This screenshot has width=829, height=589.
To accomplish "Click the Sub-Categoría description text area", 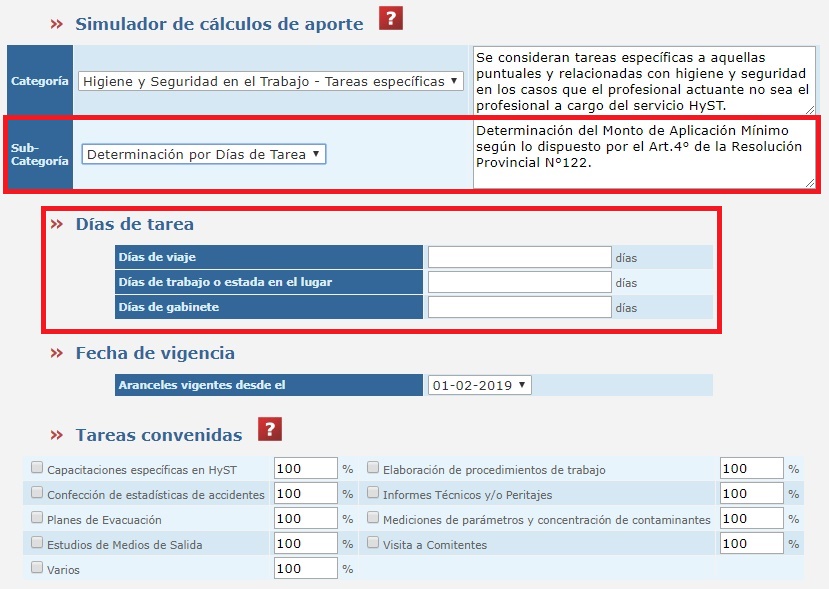I will (x=643, y=154).
